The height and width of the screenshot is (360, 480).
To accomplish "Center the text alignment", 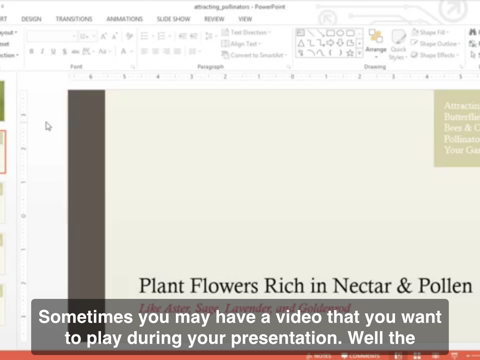I will (x=155, y=51).
